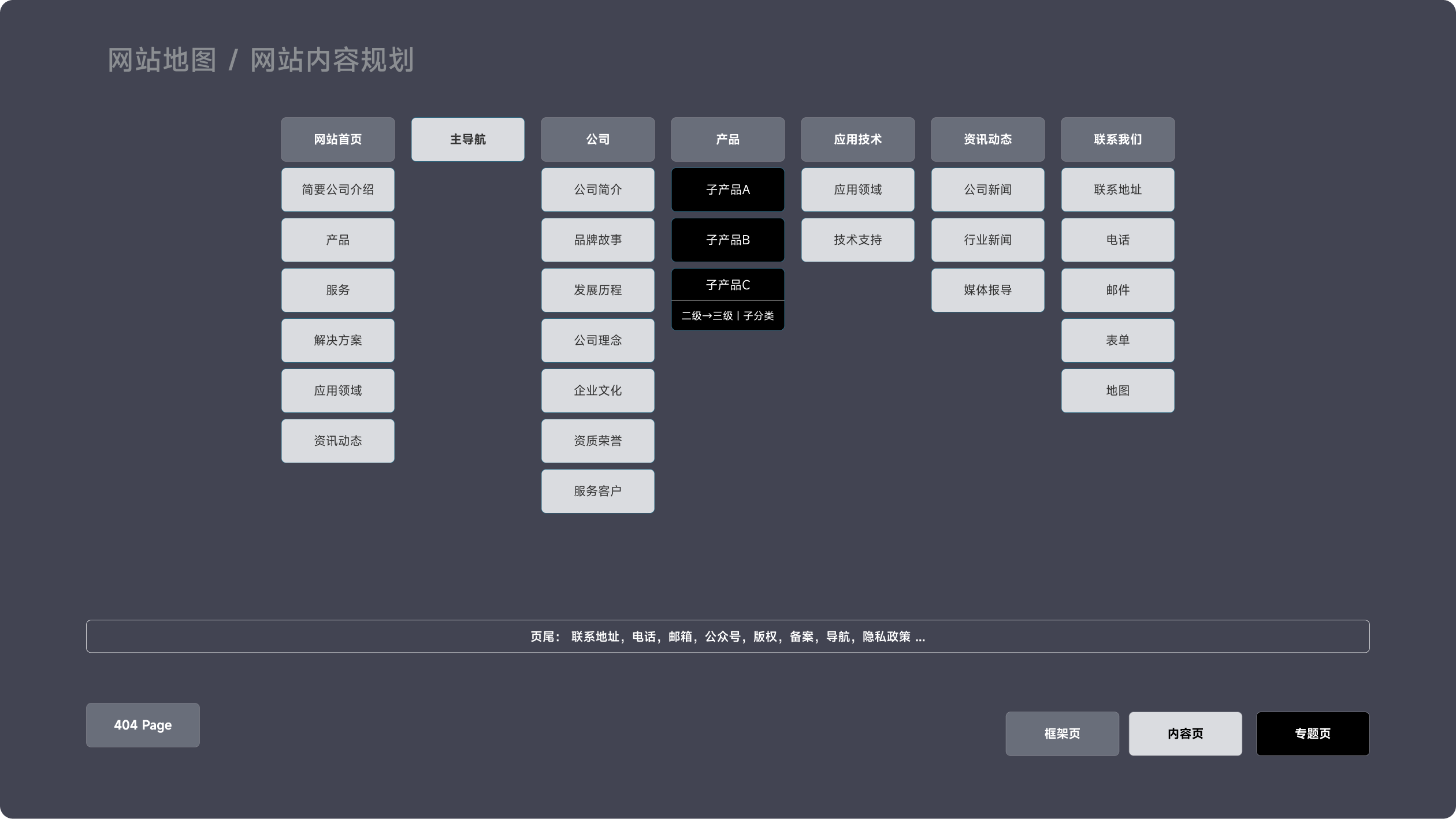Open the 媒体报导 box

987,290
